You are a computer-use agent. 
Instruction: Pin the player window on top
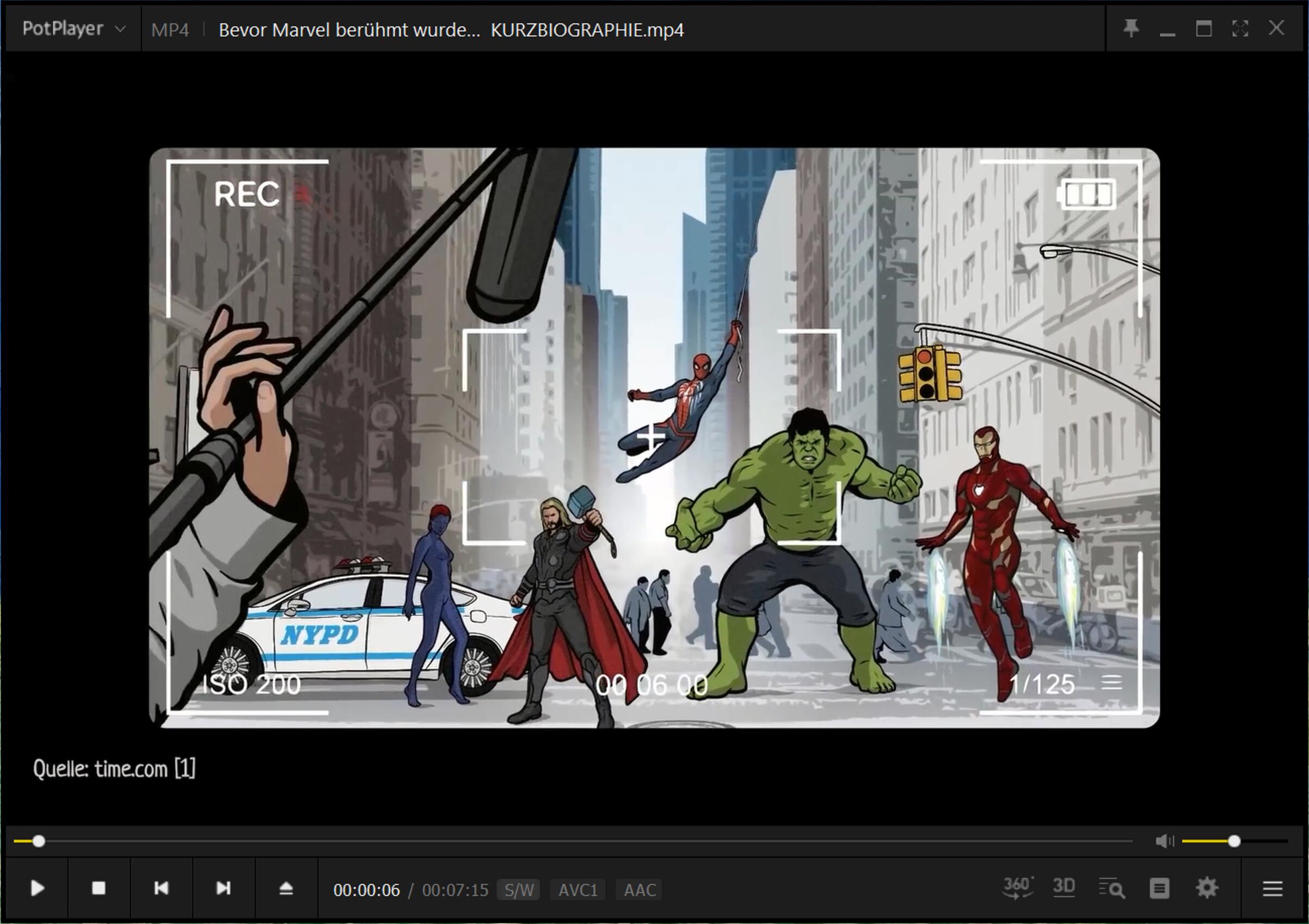[1131, 28]
